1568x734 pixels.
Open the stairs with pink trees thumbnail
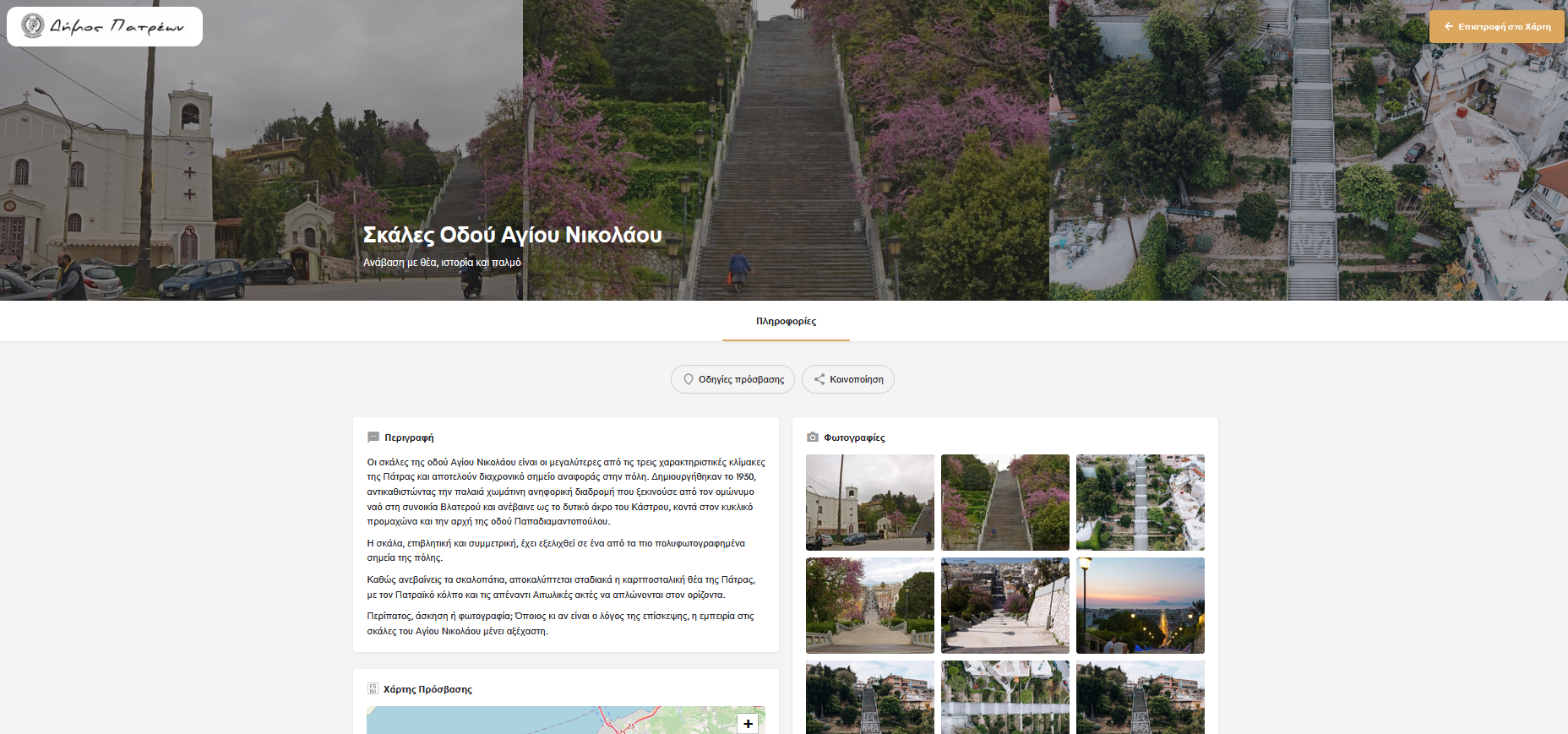point(1005,503)
